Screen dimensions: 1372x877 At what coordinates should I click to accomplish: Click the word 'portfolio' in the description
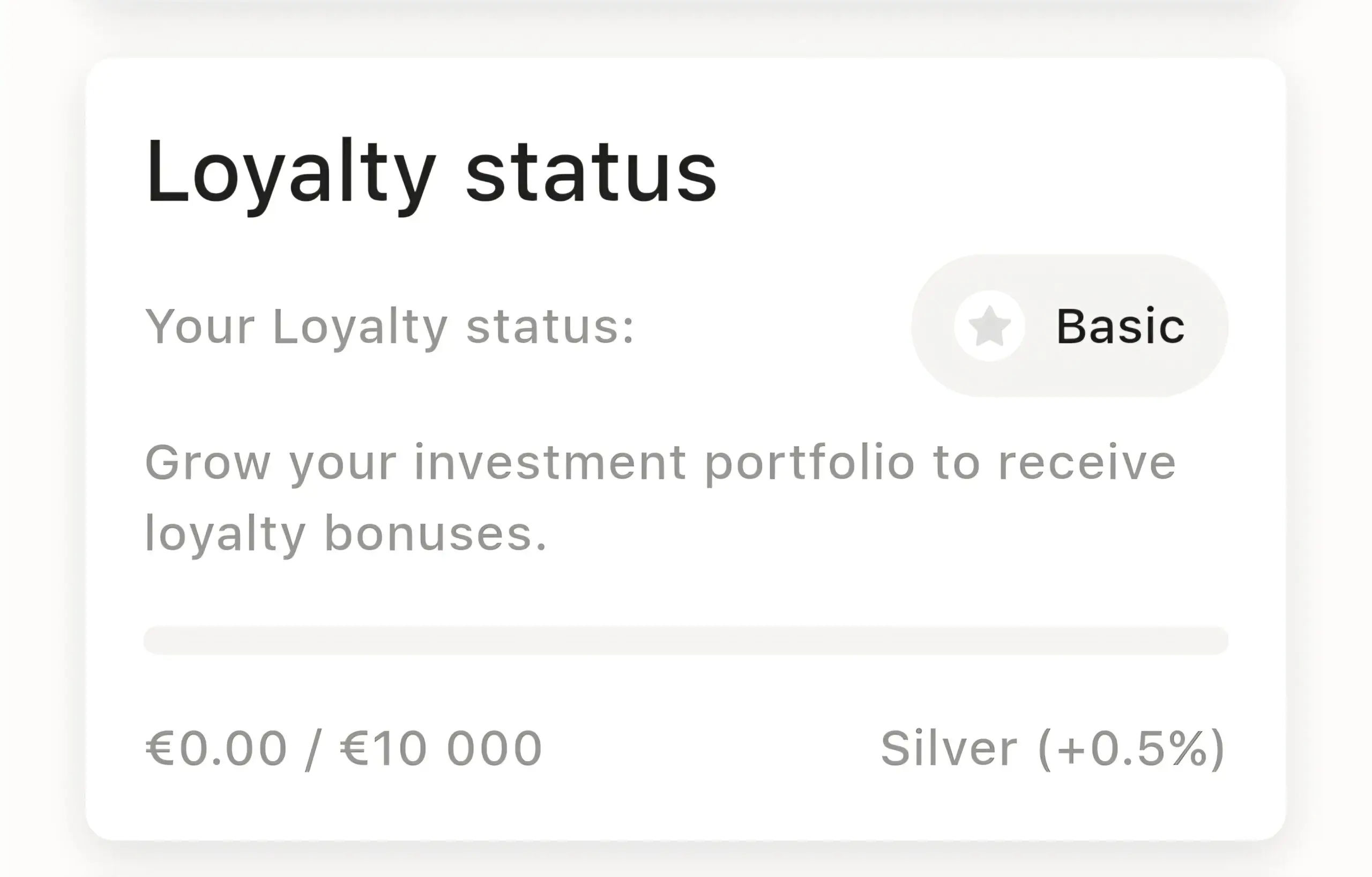click(810, 463)
